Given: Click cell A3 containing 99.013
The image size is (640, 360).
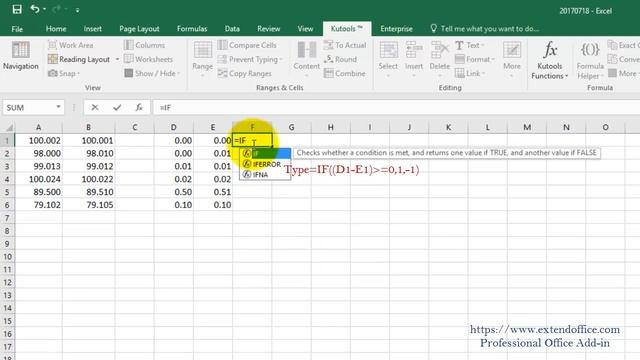Looking at the screenshot, I should [39, 167].
